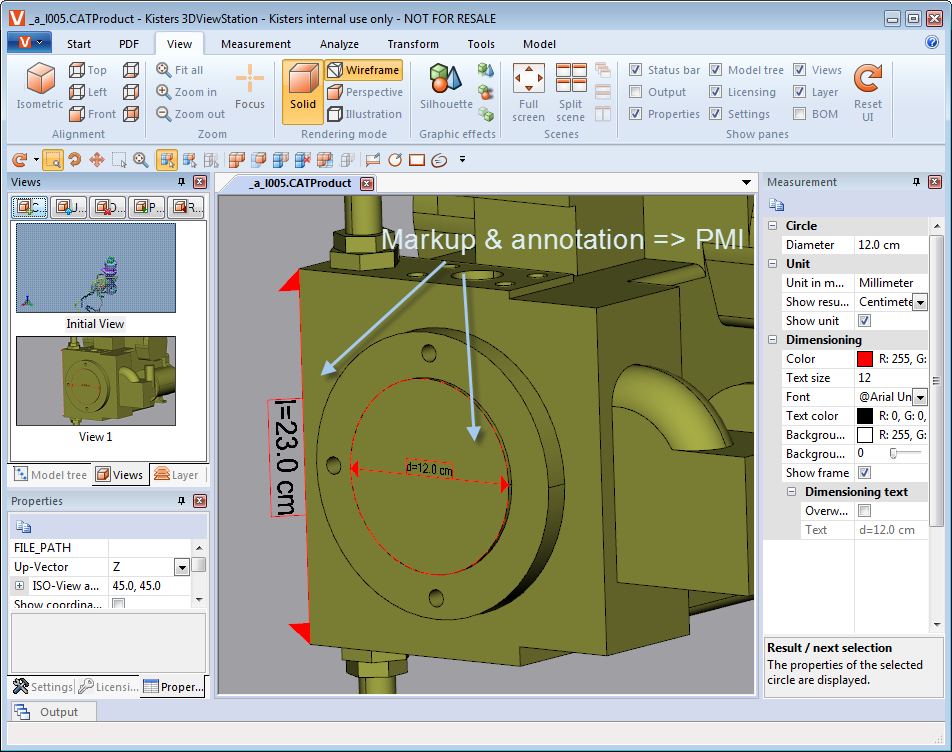Enable the Output pane checkbox
The width and height of the screenshot is (952, 752).
[635, 92]
